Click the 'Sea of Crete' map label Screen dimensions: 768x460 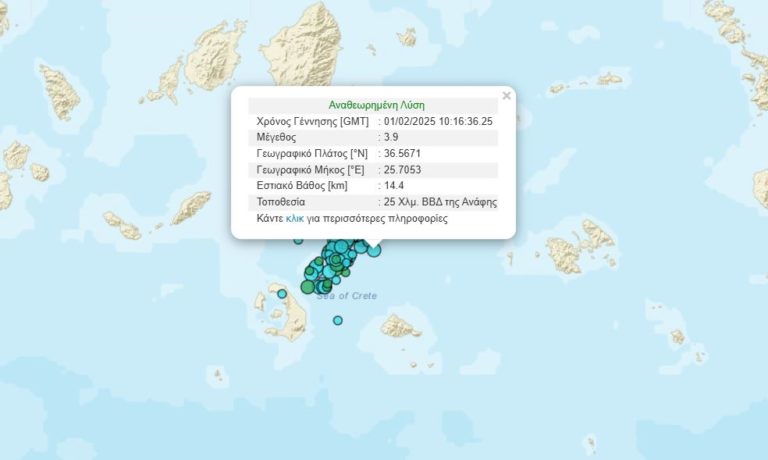click(347, 296)
